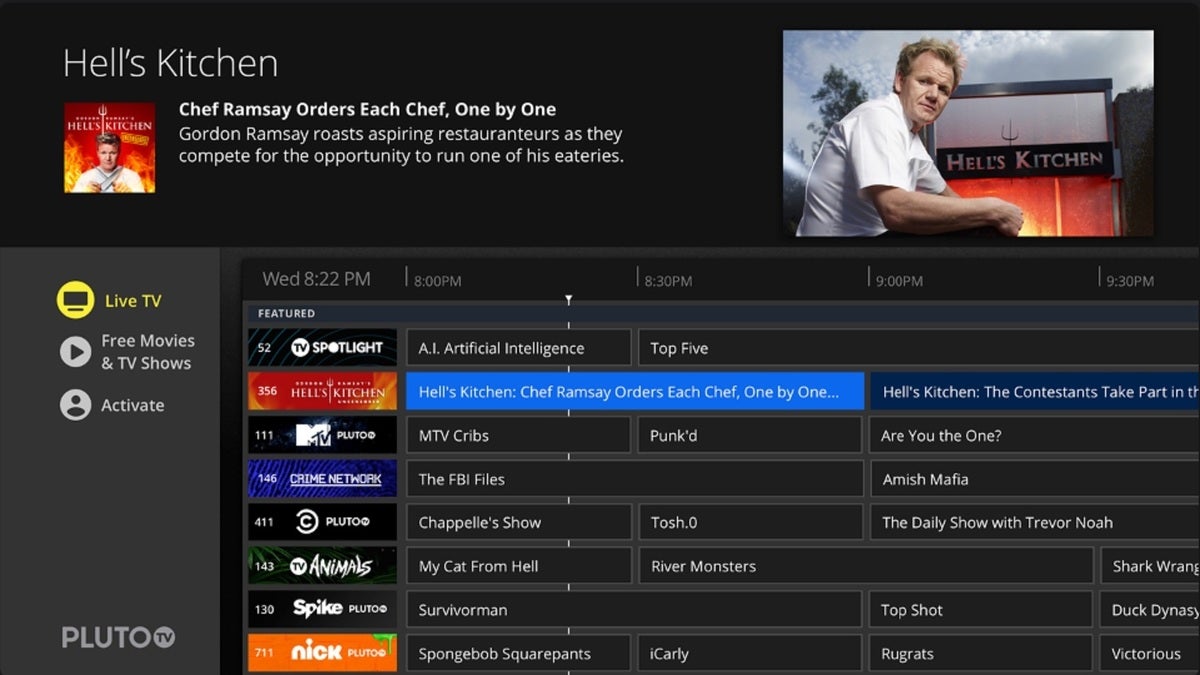This screenshot has height=675, width=1200.
Task: Select My Cat From Hell program
Action: click(518, 566)
